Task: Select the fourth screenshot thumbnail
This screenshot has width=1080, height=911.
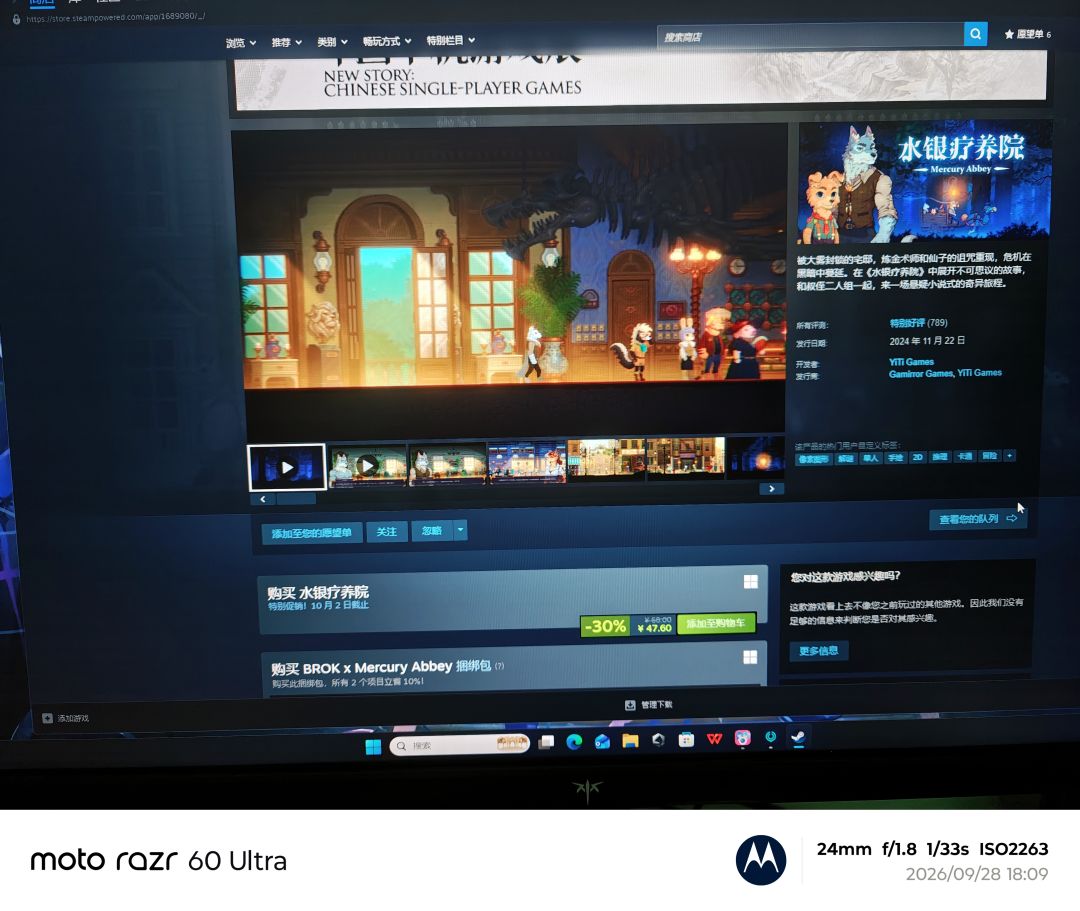Action: coord(527,461)
